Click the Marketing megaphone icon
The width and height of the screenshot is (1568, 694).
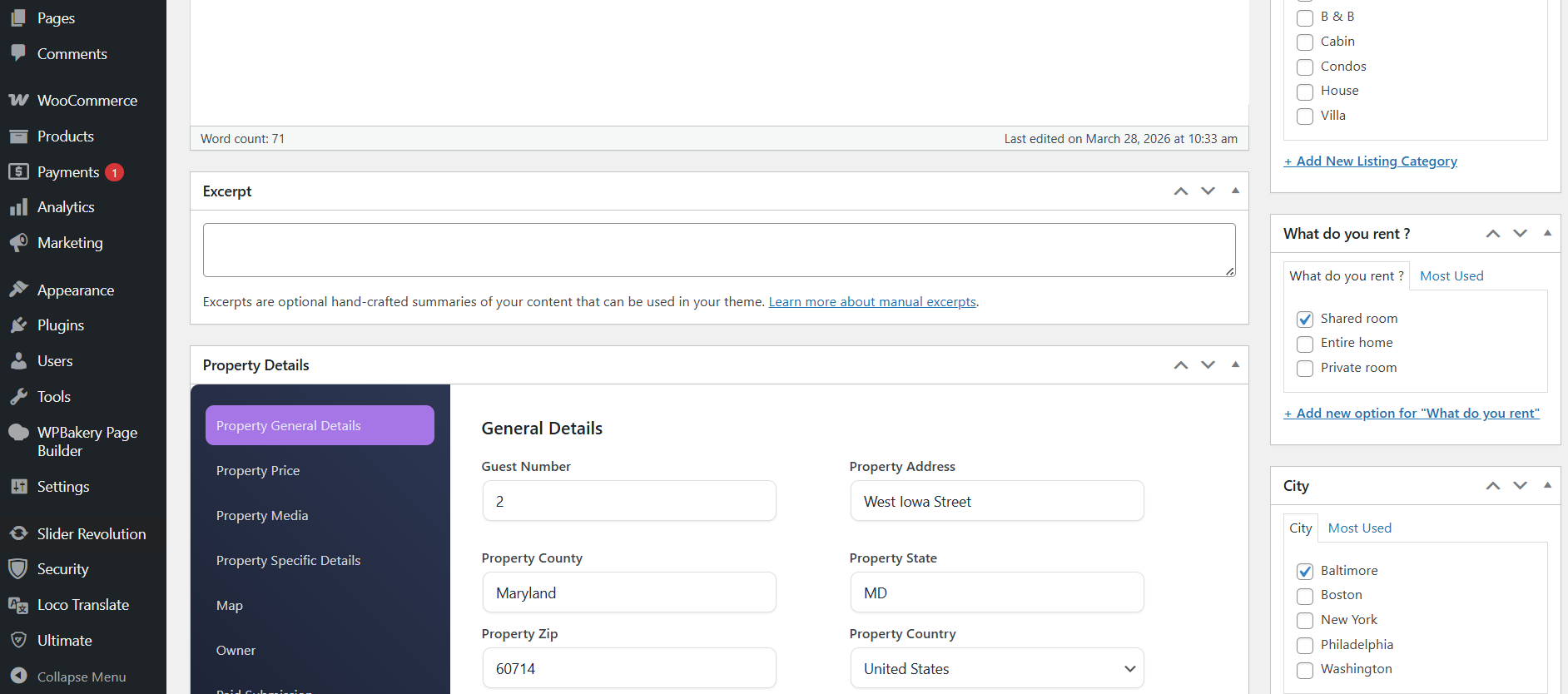18,243
